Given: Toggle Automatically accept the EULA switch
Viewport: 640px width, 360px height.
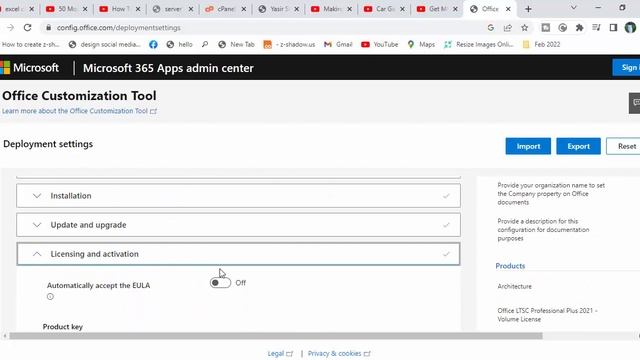Looking at the screenshot, I should [220, 283].
